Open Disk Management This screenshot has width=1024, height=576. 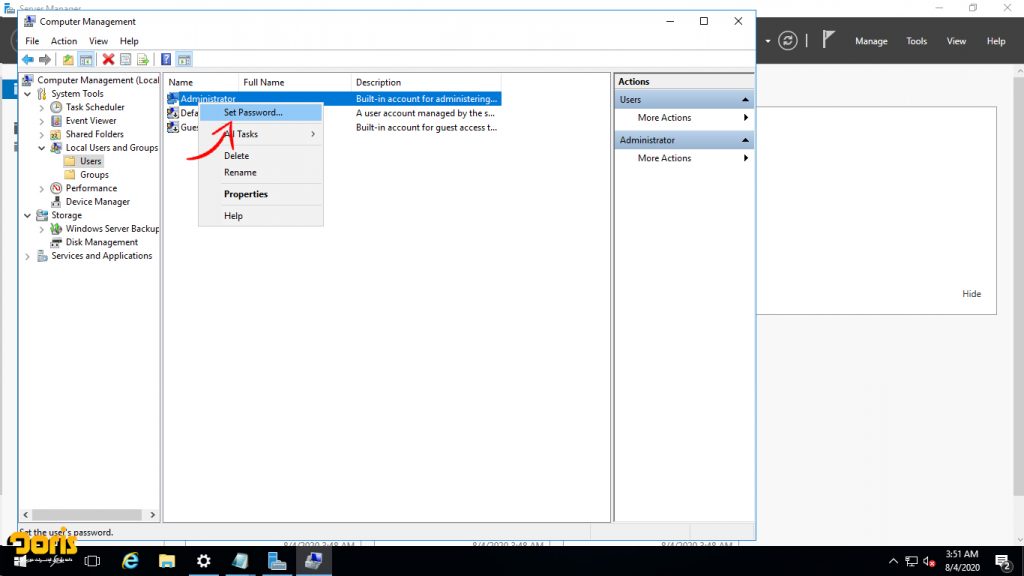pos(101,242)
